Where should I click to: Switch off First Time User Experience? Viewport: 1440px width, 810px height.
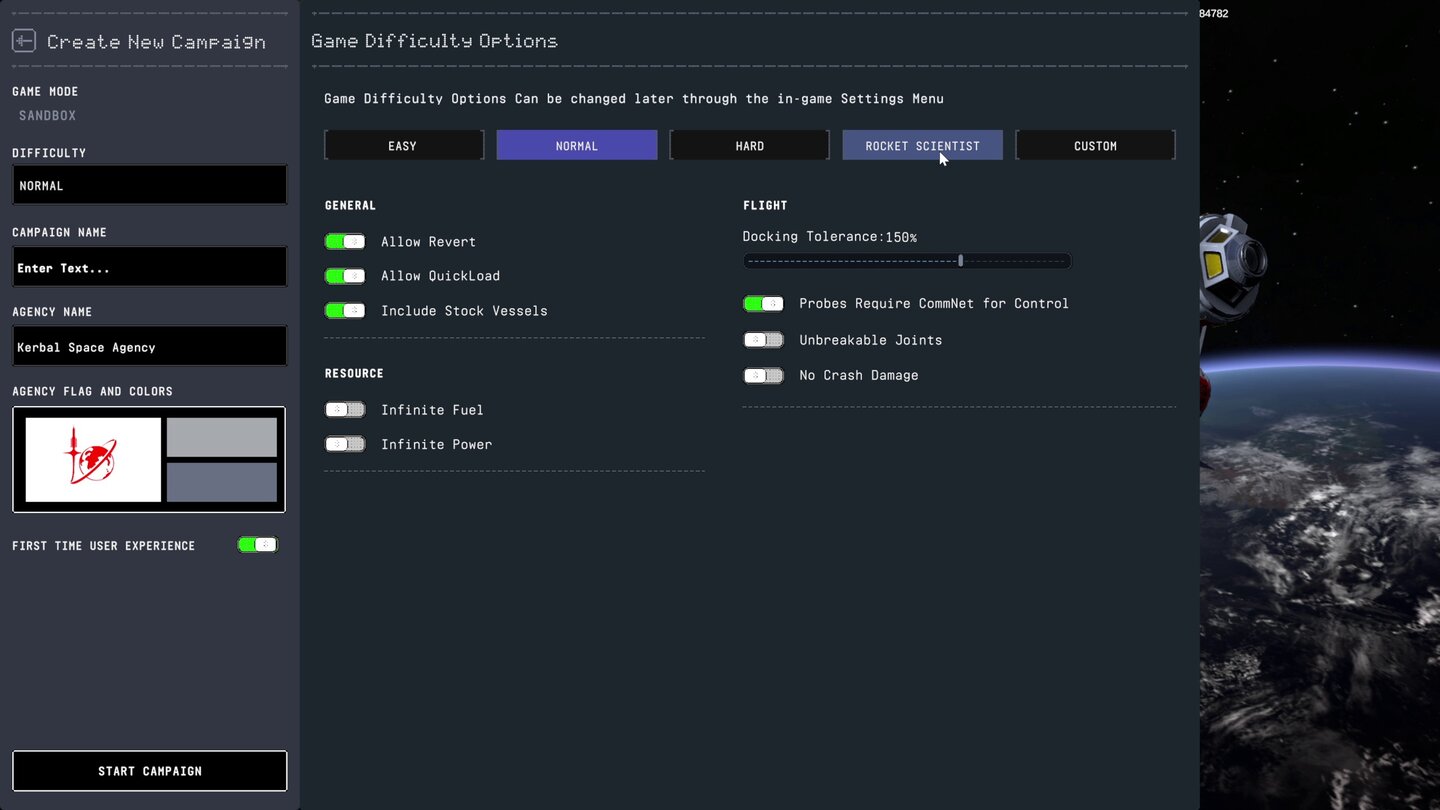[257, 545]
